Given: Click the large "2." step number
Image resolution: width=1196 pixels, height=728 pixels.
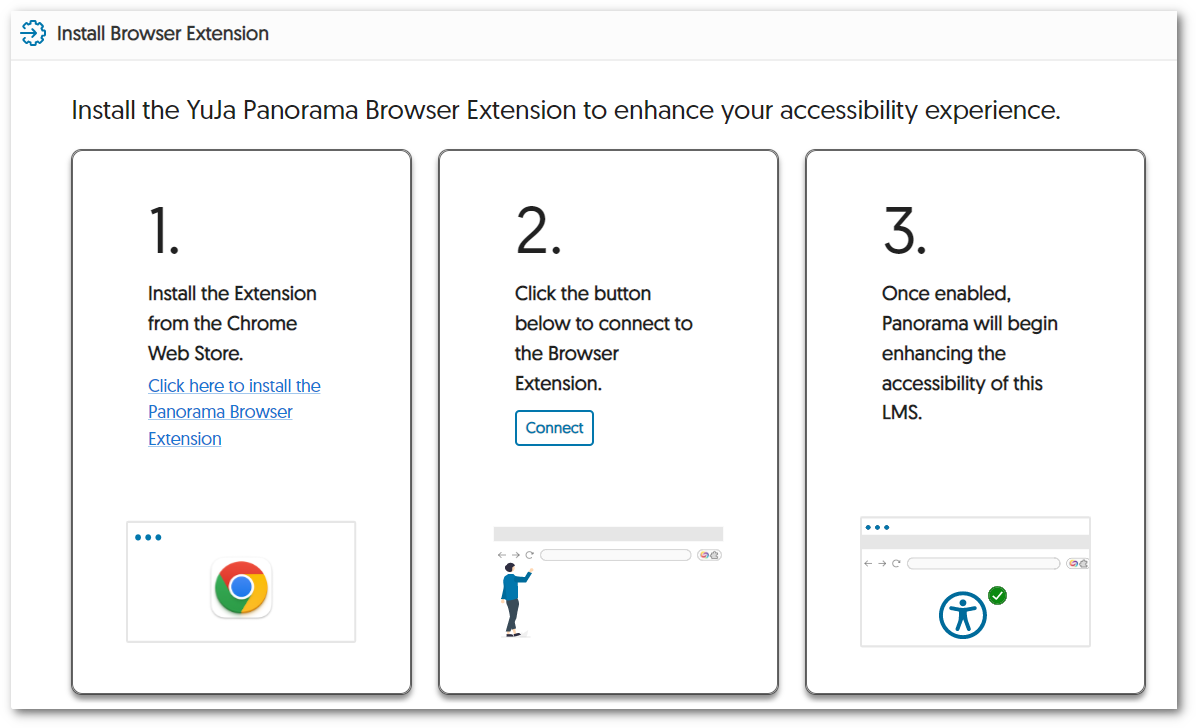Looking at the screenshot, I should point(538,231).
